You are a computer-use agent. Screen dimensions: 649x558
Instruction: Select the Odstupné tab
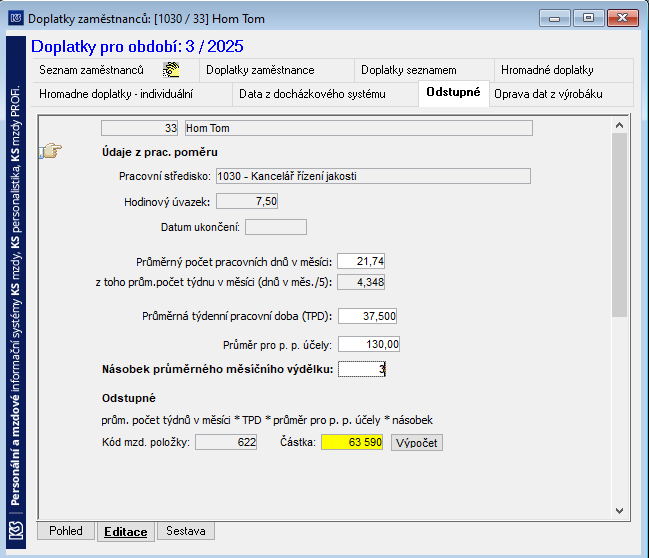[x=454, y=92]
